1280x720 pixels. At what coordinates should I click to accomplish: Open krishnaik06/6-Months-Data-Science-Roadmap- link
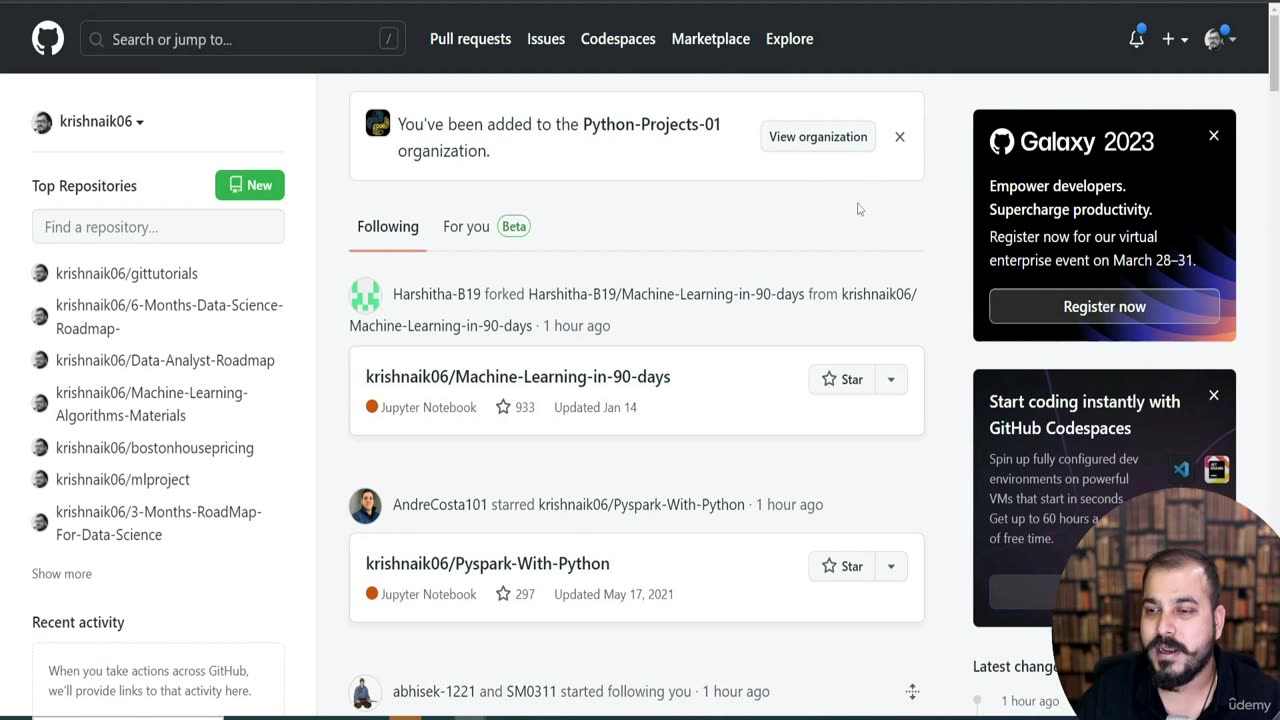(x=169, y=316)
